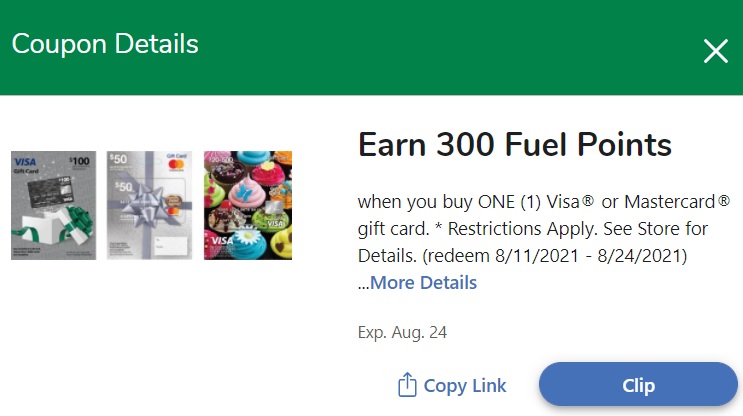
Task: Clip the 300 Fuel Points coupon
Action: click(638, 384)
